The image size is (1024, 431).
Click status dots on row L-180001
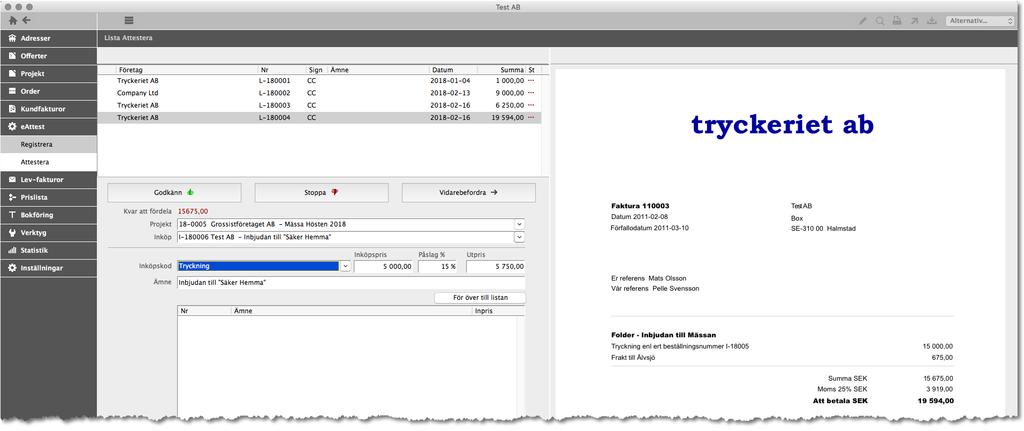pos(531,81)
